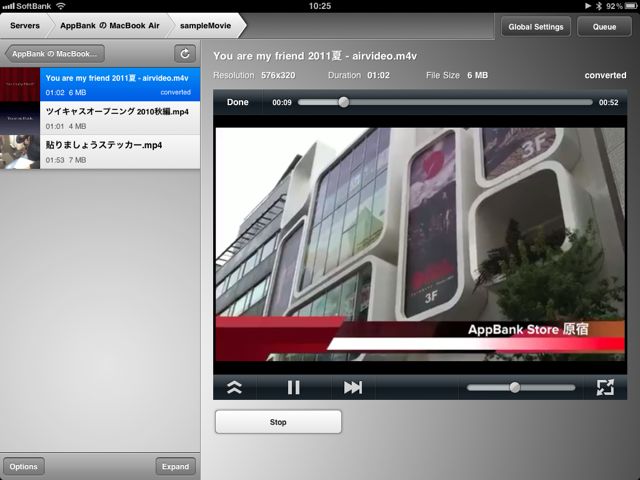Image resolution: width=640 pixels, height=480 pixels.
Task: Tap the 92% battery indicator
Action: pos(622,6)
